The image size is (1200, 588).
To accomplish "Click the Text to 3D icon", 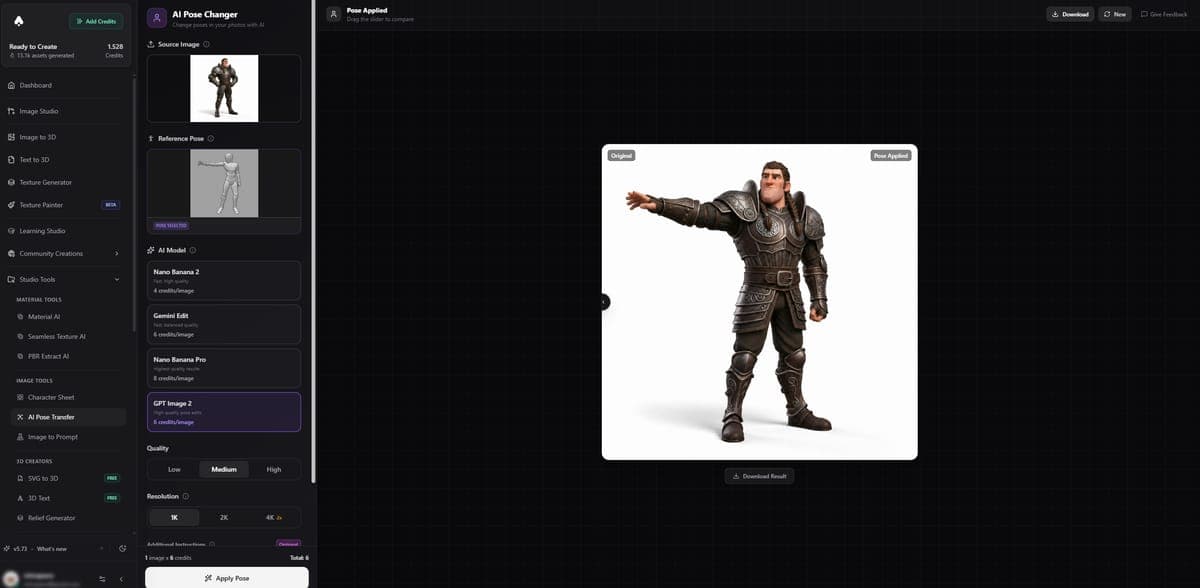I will tap(11, 159).
